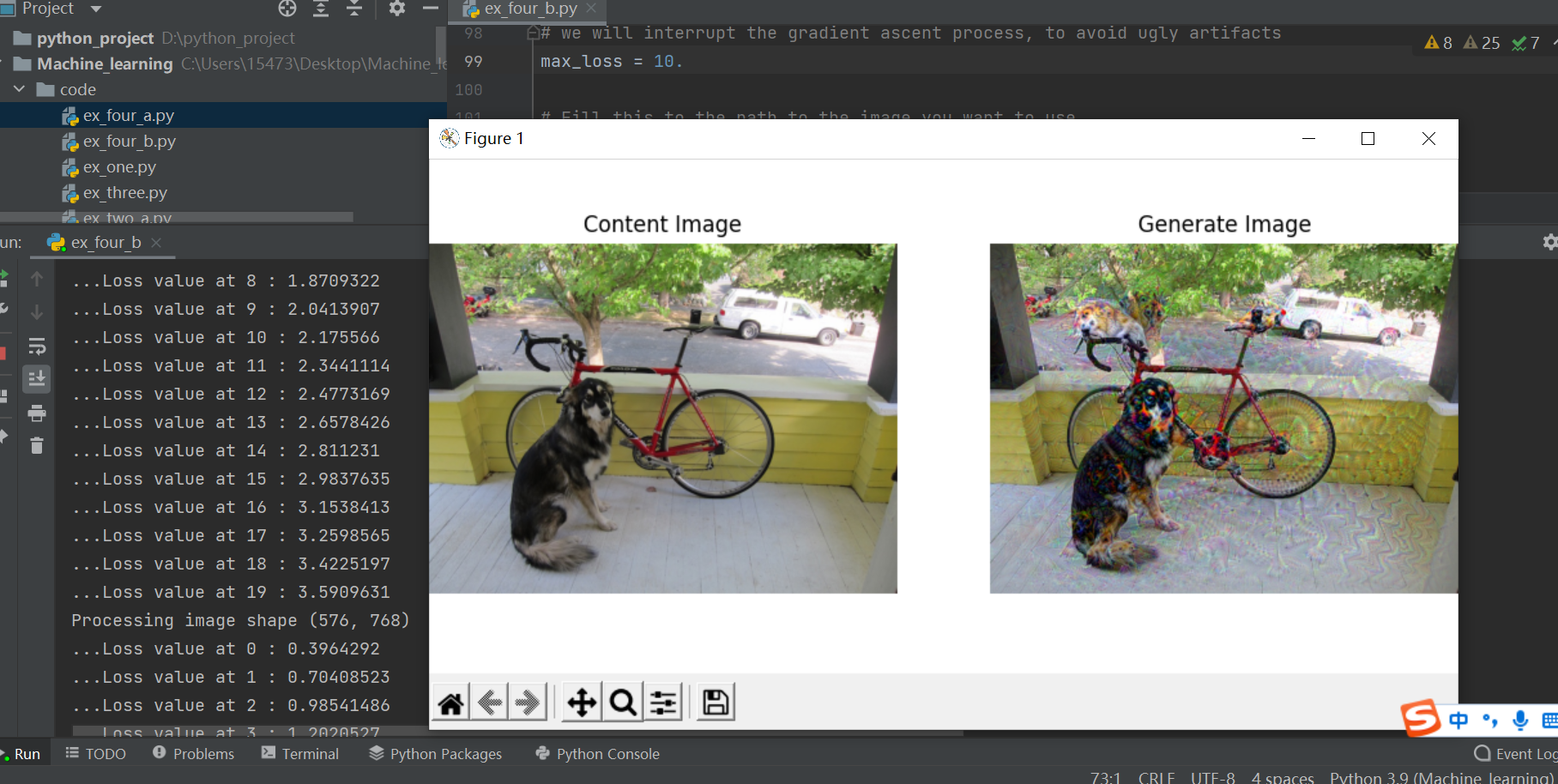Click the Generate Image plot
This screenshot has width=1558, height=784.
[1223, 419]
